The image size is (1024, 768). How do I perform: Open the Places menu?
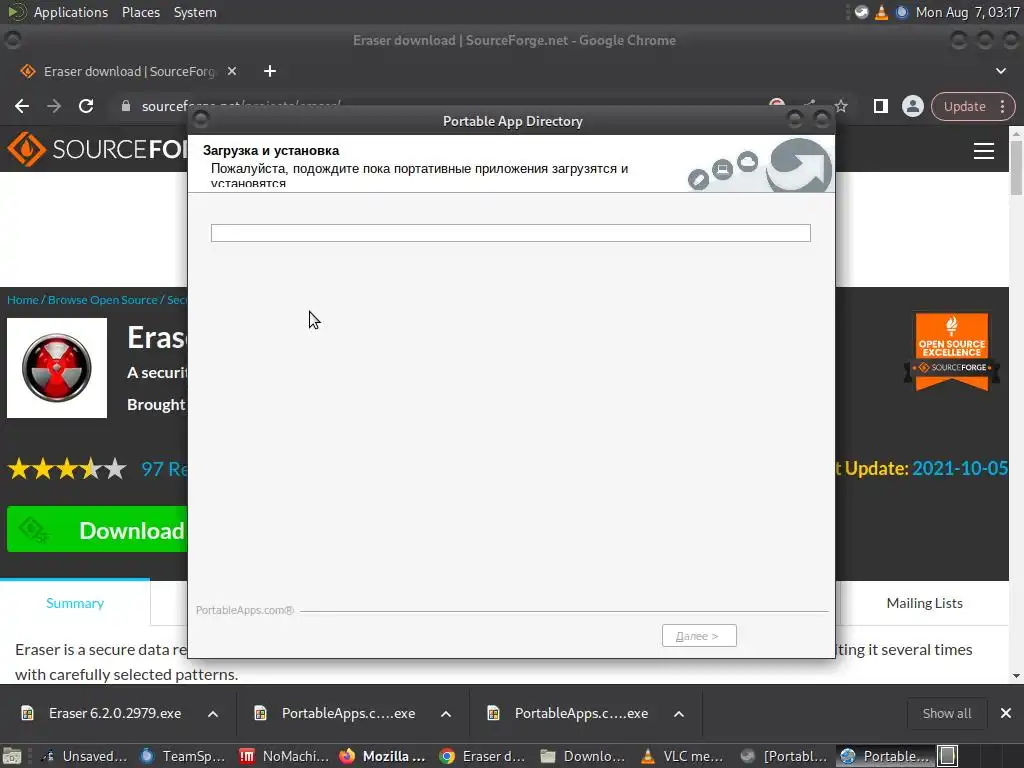coord(140,12)
